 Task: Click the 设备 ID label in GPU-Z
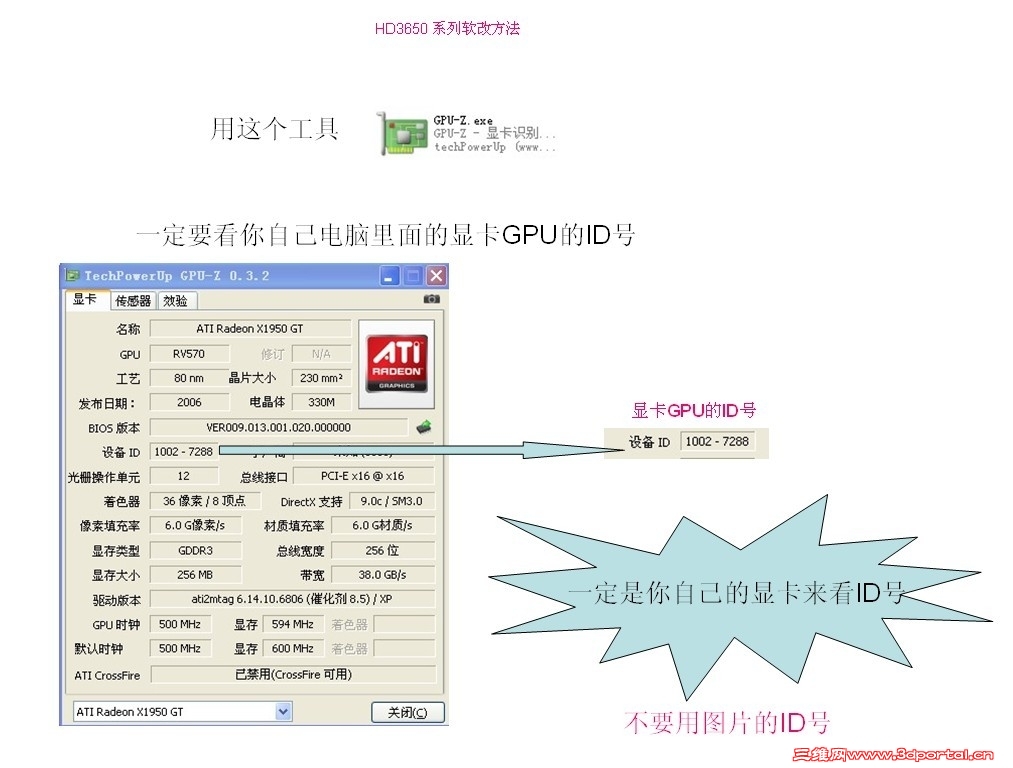point(121,452)
